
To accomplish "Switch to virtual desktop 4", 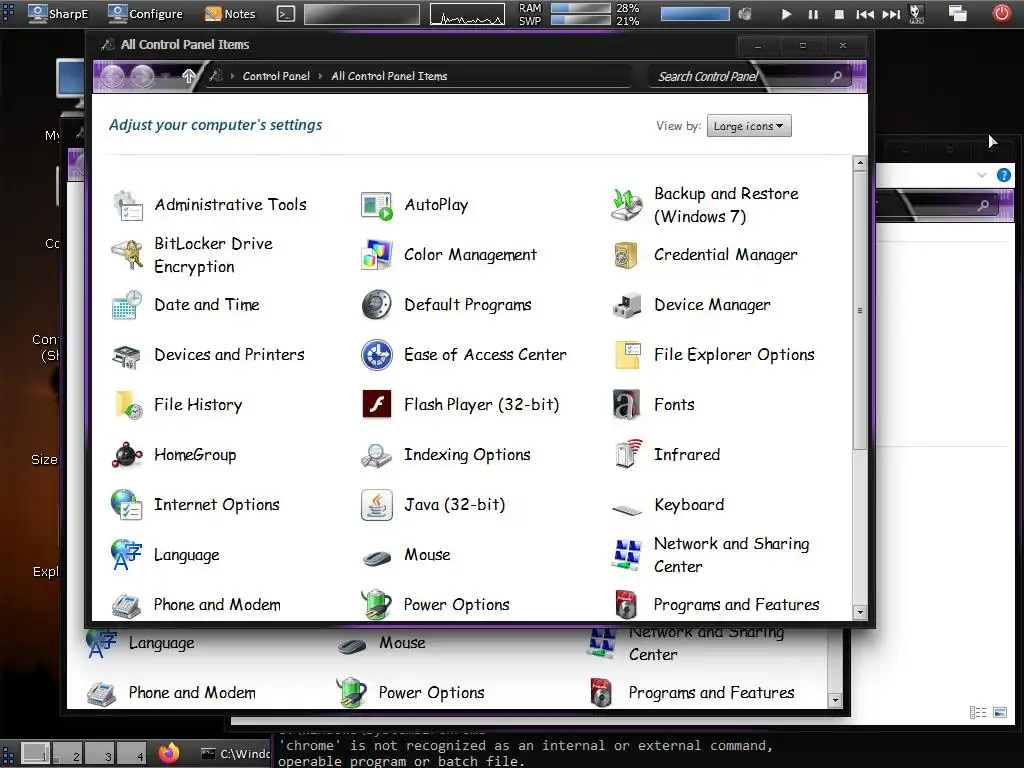I will (132, 754).
